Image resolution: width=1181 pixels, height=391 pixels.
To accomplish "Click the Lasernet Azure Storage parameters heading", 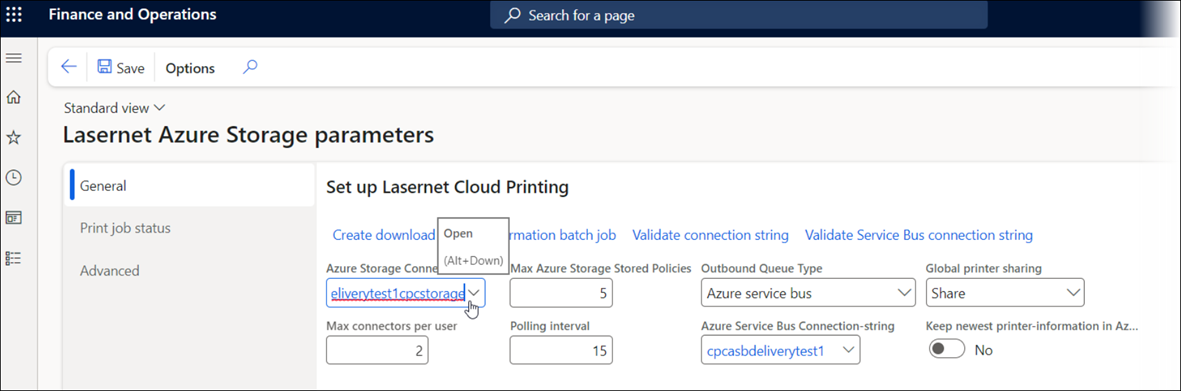I will [249, 135].
